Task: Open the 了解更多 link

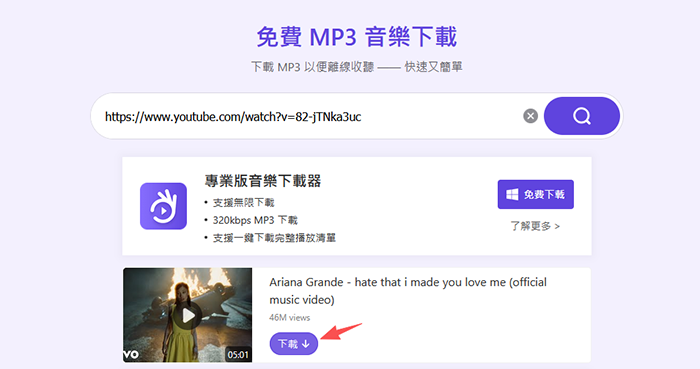Action: (535, 226)
